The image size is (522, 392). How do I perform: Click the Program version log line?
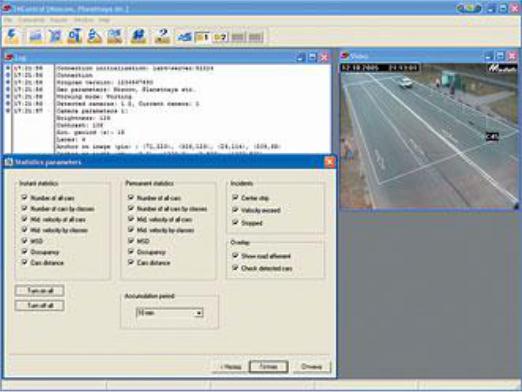click(105, 82)
